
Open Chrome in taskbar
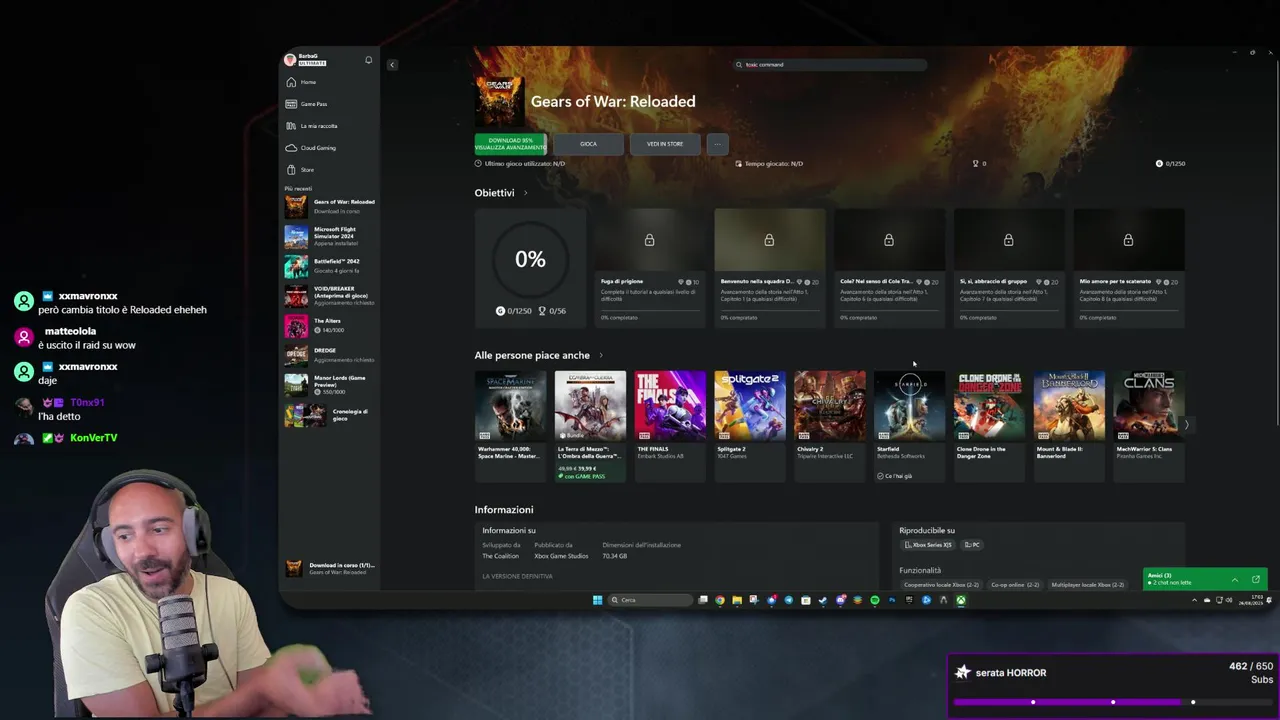pyautogui.click(x=720, y=600)
